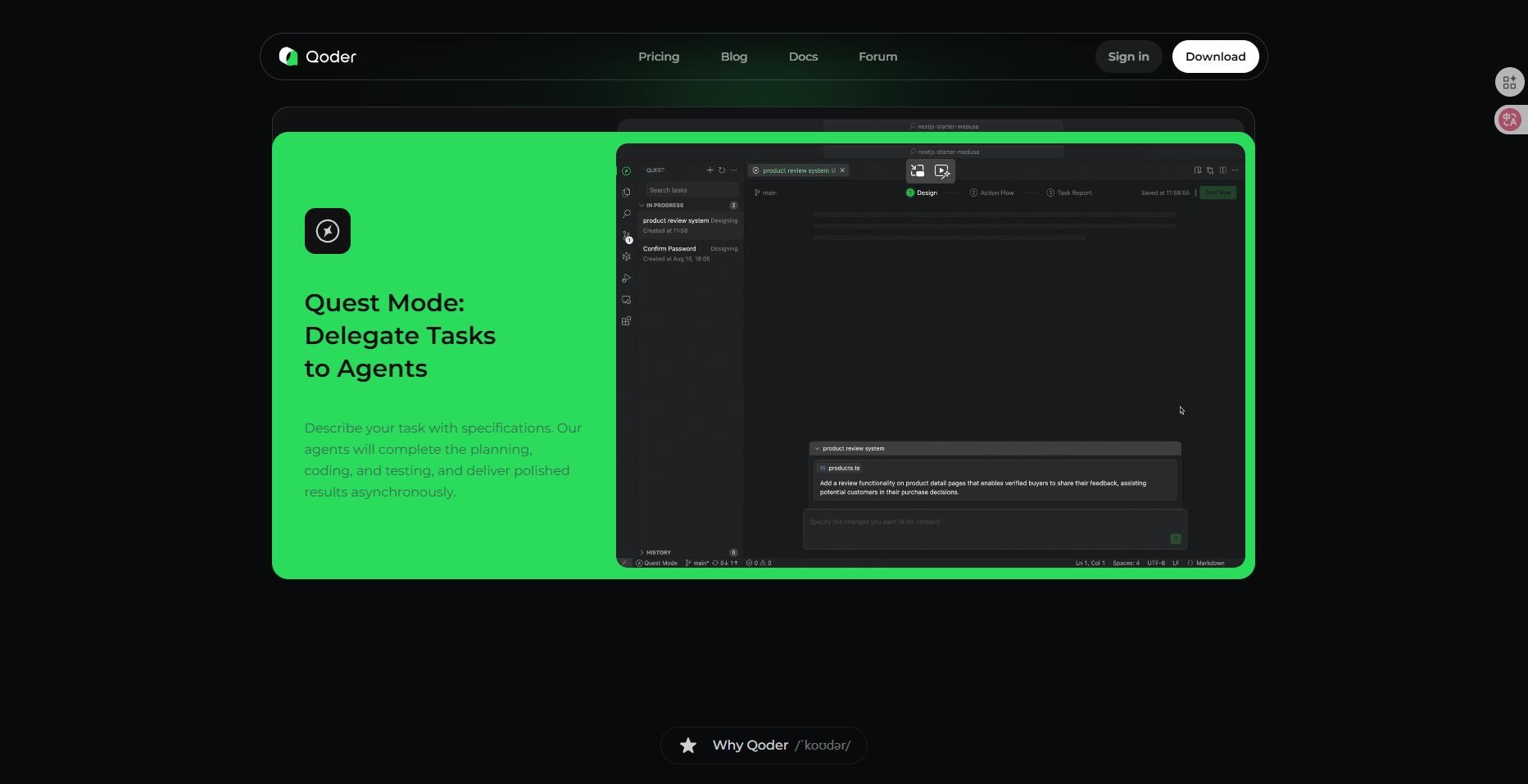Click the green send arrow button
Viewport: 1528px width, 784px height.
(x=1176, y=539)
